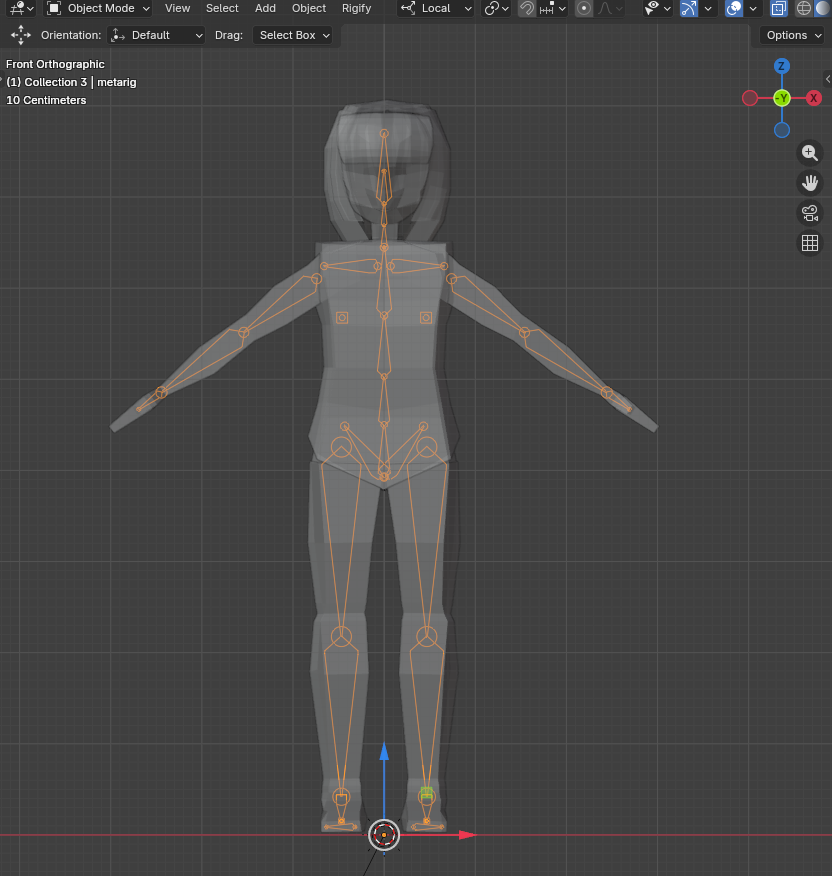Screen dimensions: 832x876
Task: Click the "Front Orthographic" view label
Action: click(55, 64)
